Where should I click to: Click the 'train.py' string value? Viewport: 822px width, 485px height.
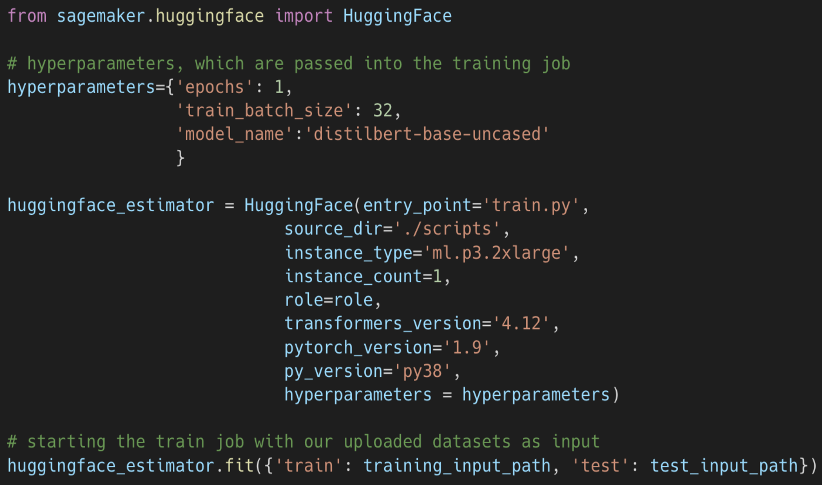531,205
